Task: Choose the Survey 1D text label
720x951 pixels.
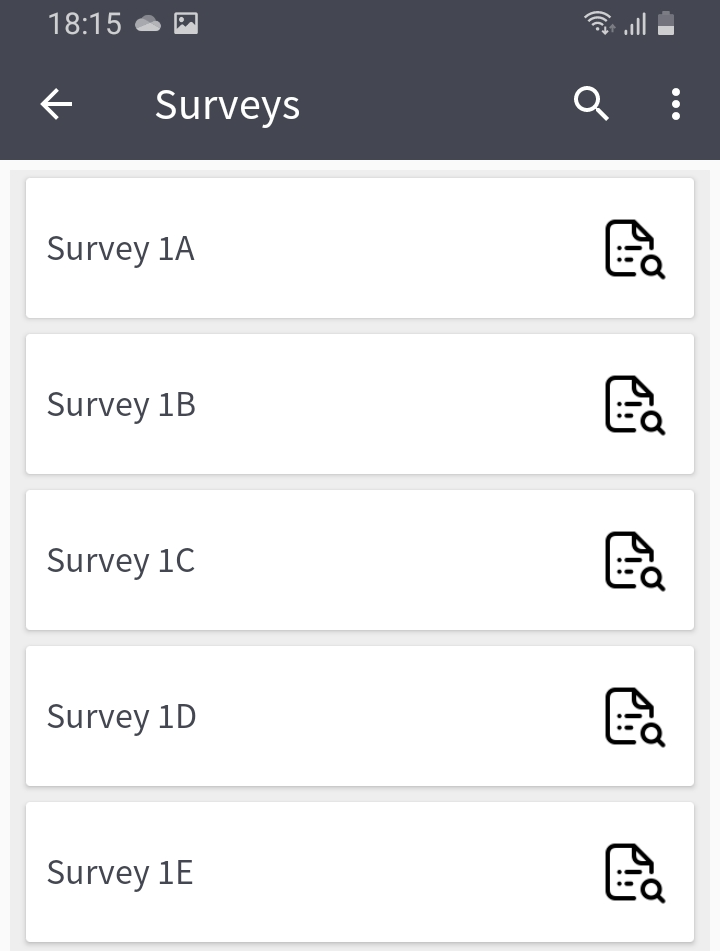Action: point(121,717)
